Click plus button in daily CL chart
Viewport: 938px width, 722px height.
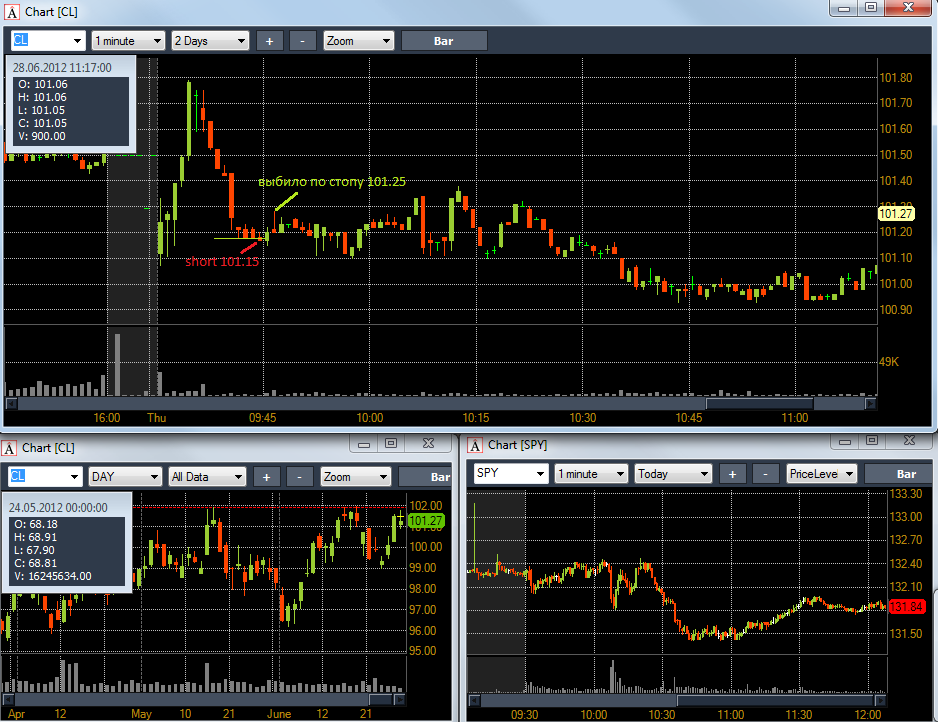coord(267,476)
